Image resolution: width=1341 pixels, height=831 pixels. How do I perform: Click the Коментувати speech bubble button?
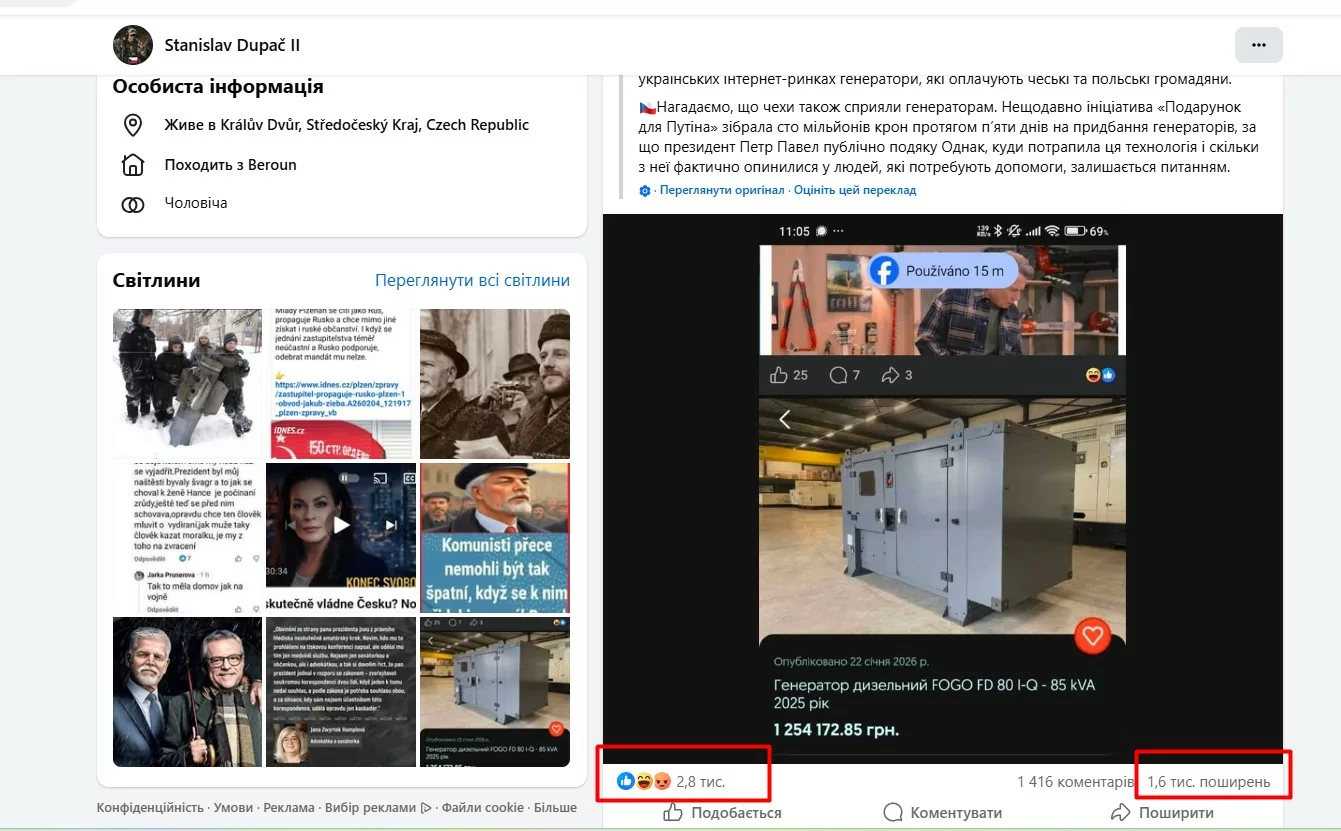tap(942, 813)
